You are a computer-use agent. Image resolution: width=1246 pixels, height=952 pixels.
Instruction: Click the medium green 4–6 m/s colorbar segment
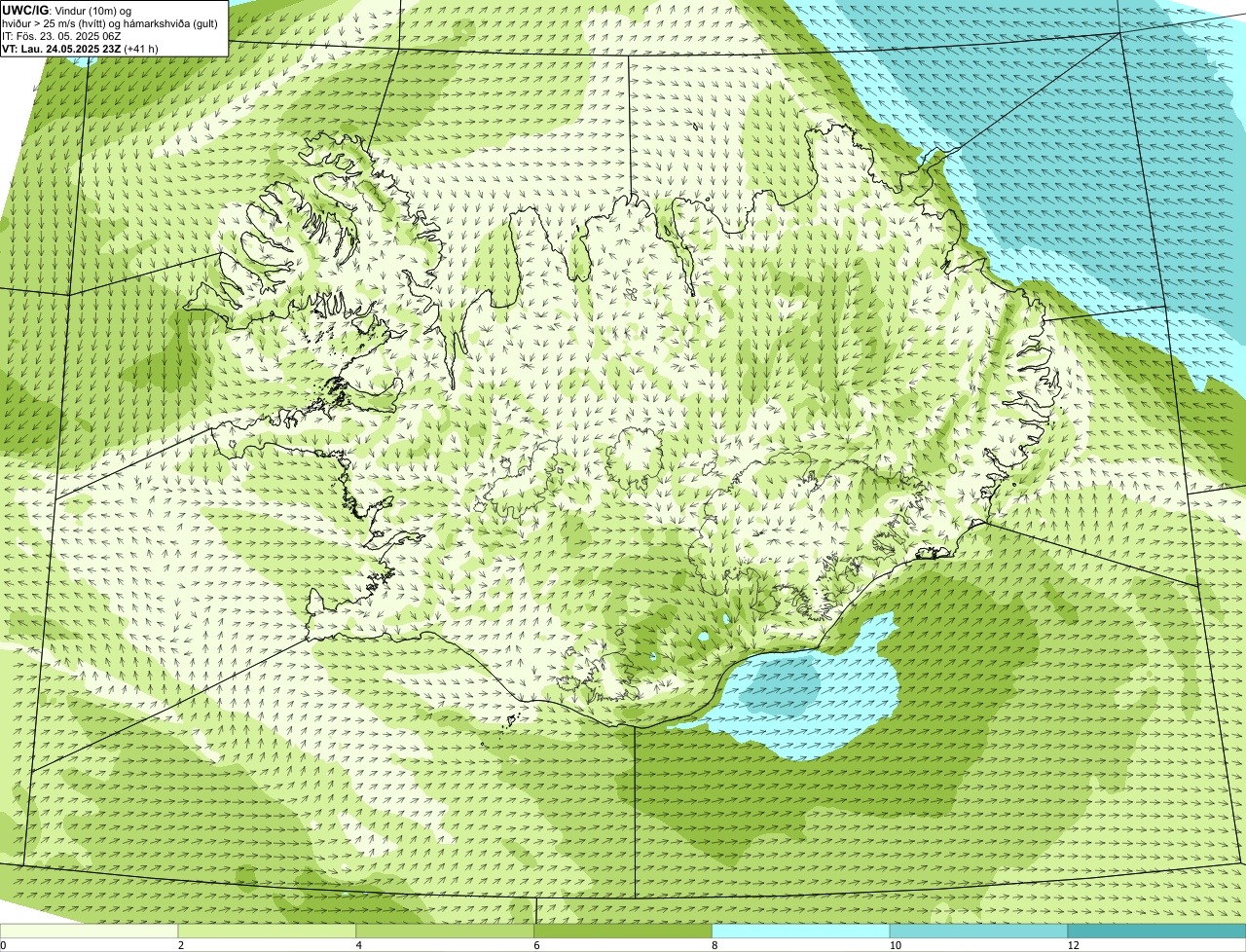[446, 931]
